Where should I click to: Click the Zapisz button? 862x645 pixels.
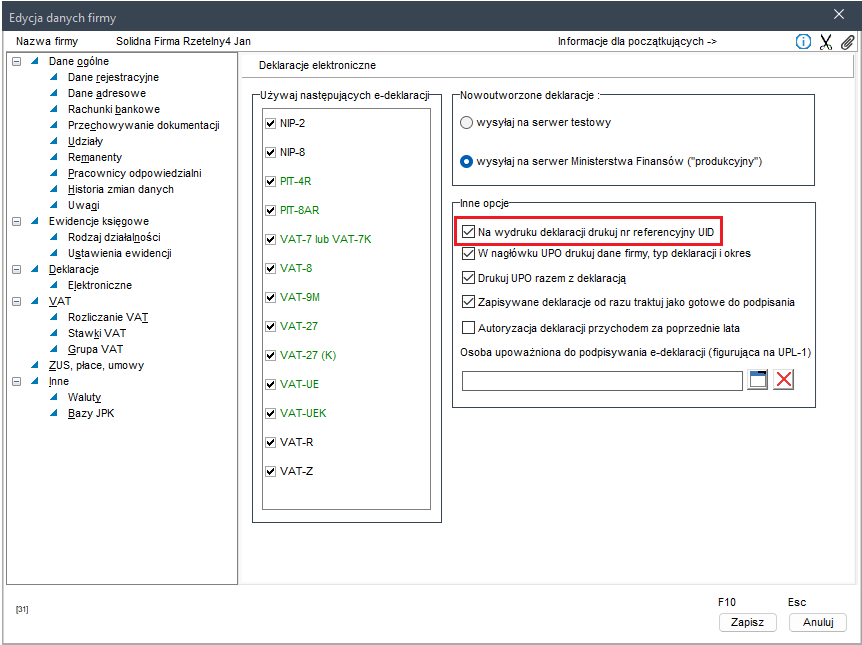(x=748, y=622)
